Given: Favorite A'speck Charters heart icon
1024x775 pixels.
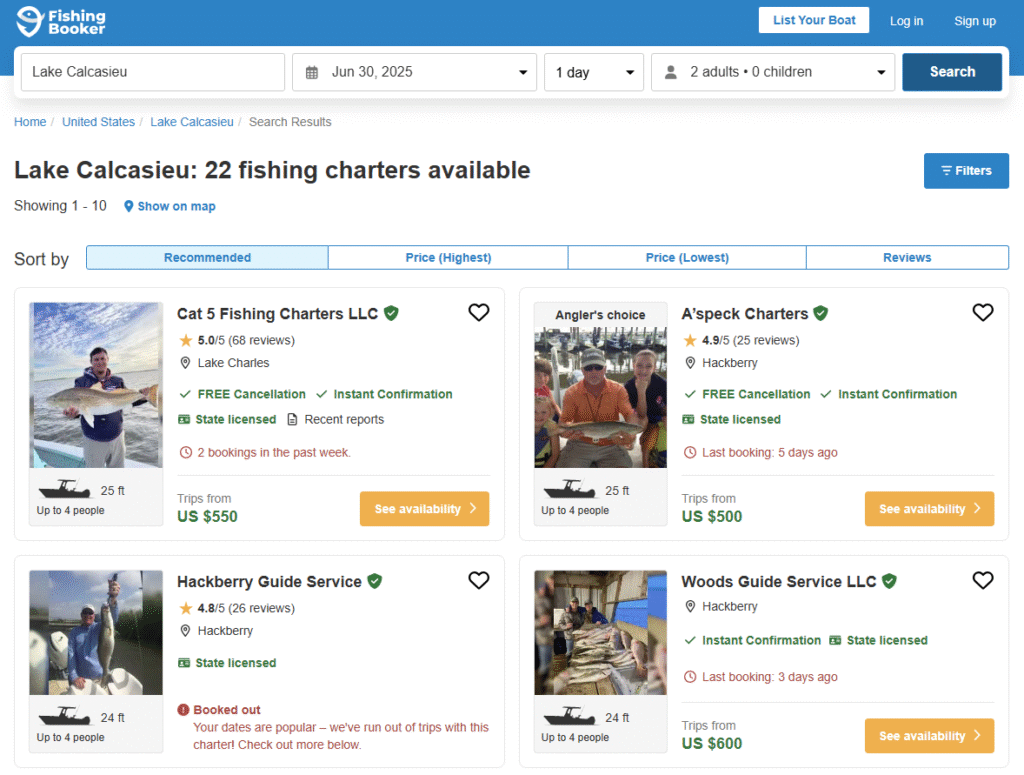Looking at the screenshot, I should pyautogui.click(x=983, y=313).
